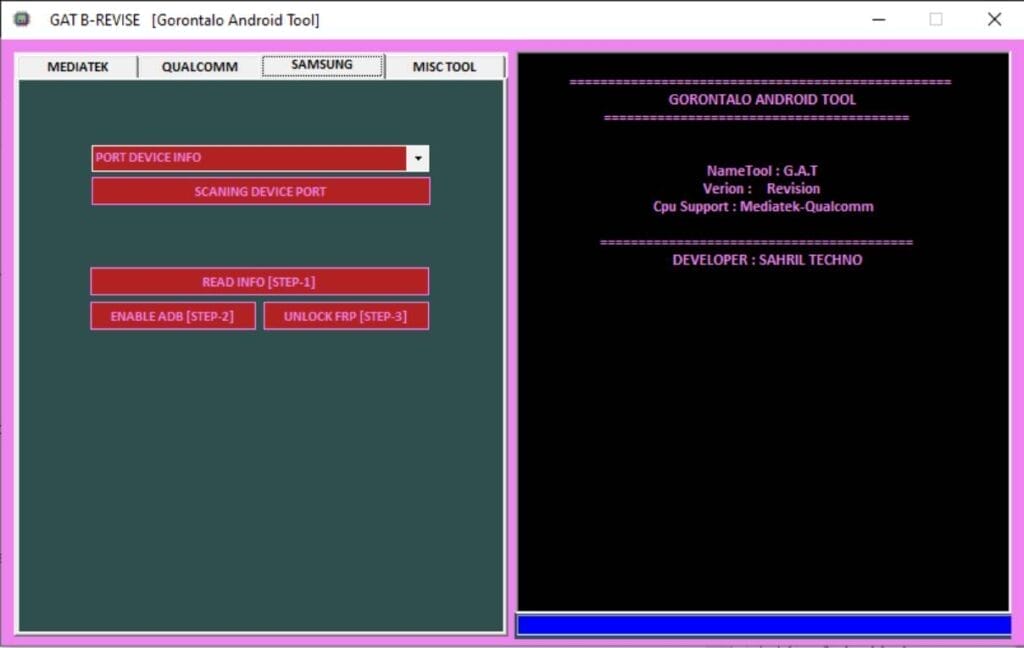Click the GORONTALO ANDROID TOOL header text
The width and height of the screenshot is (1024, 648).
(761, 99)
